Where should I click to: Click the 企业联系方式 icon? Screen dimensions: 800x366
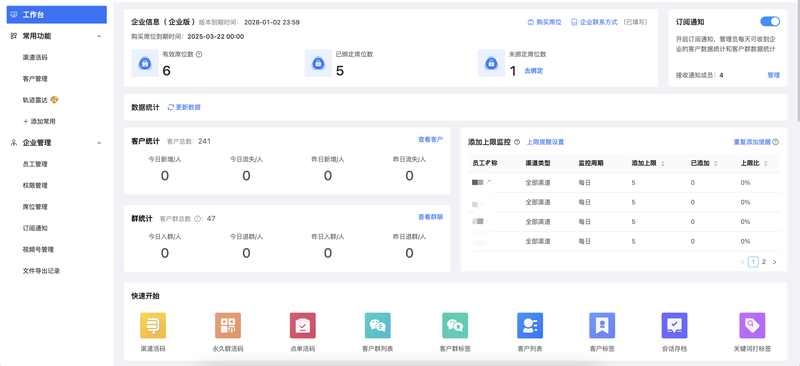(574, 22)
